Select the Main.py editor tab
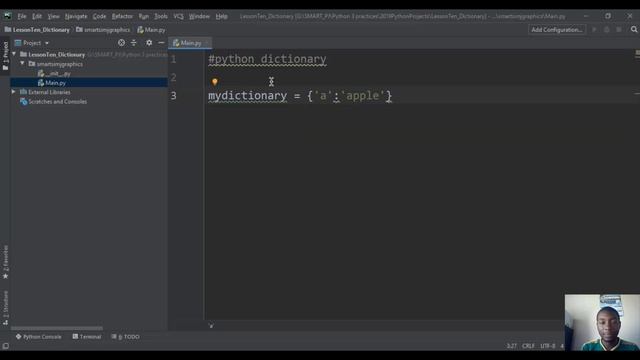 pyautogui.click(x=191, y=43)
